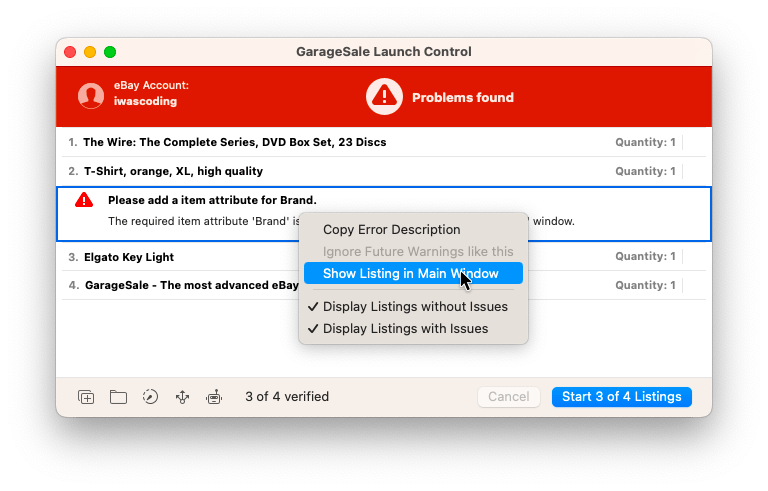Image resolution: width=768 pixels, height=491 pixels.
Task: Click the add listings icon in bottom toolbar
Action: click(x=86, y=397)
